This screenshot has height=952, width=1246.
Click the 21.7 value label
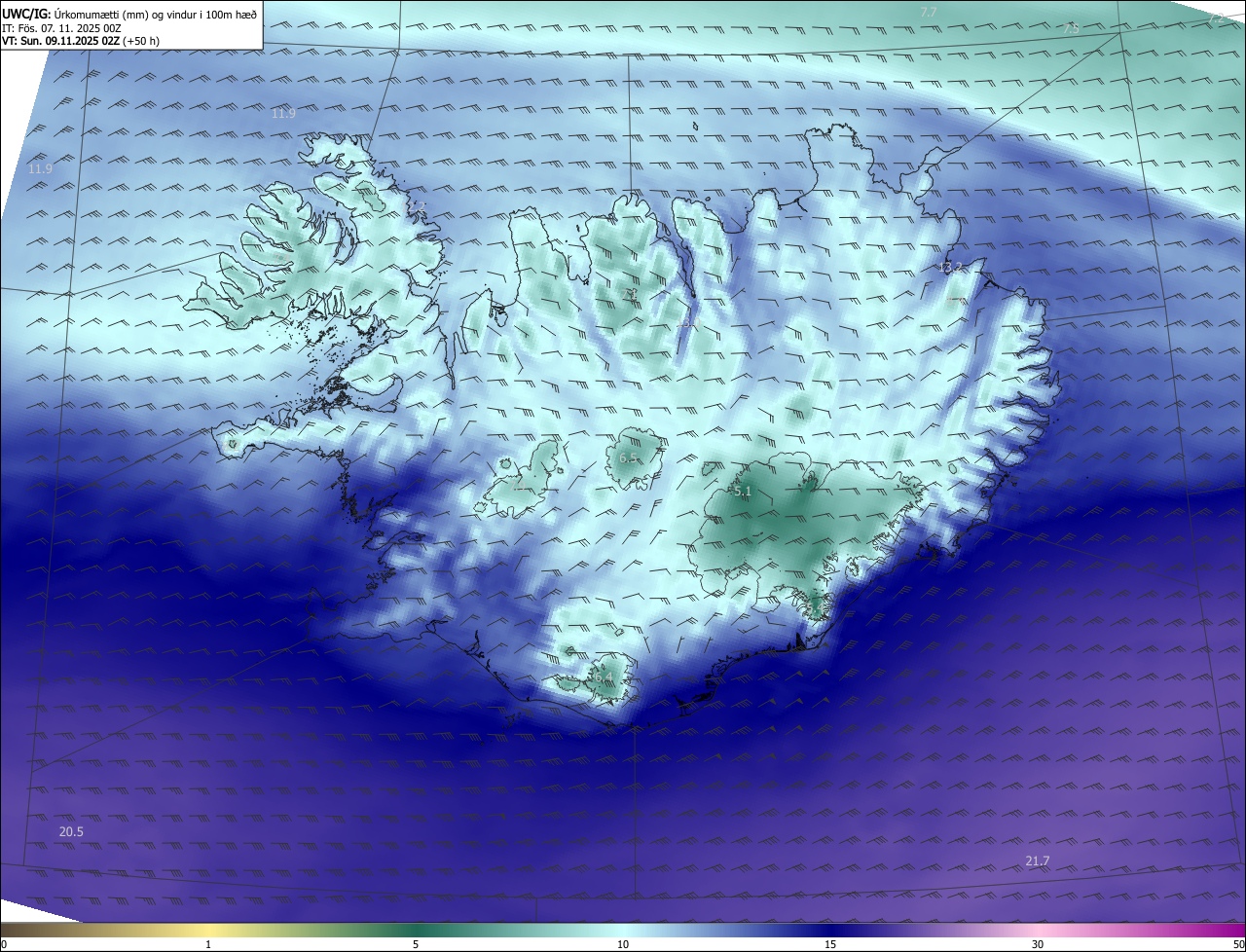click(1038, 860)
